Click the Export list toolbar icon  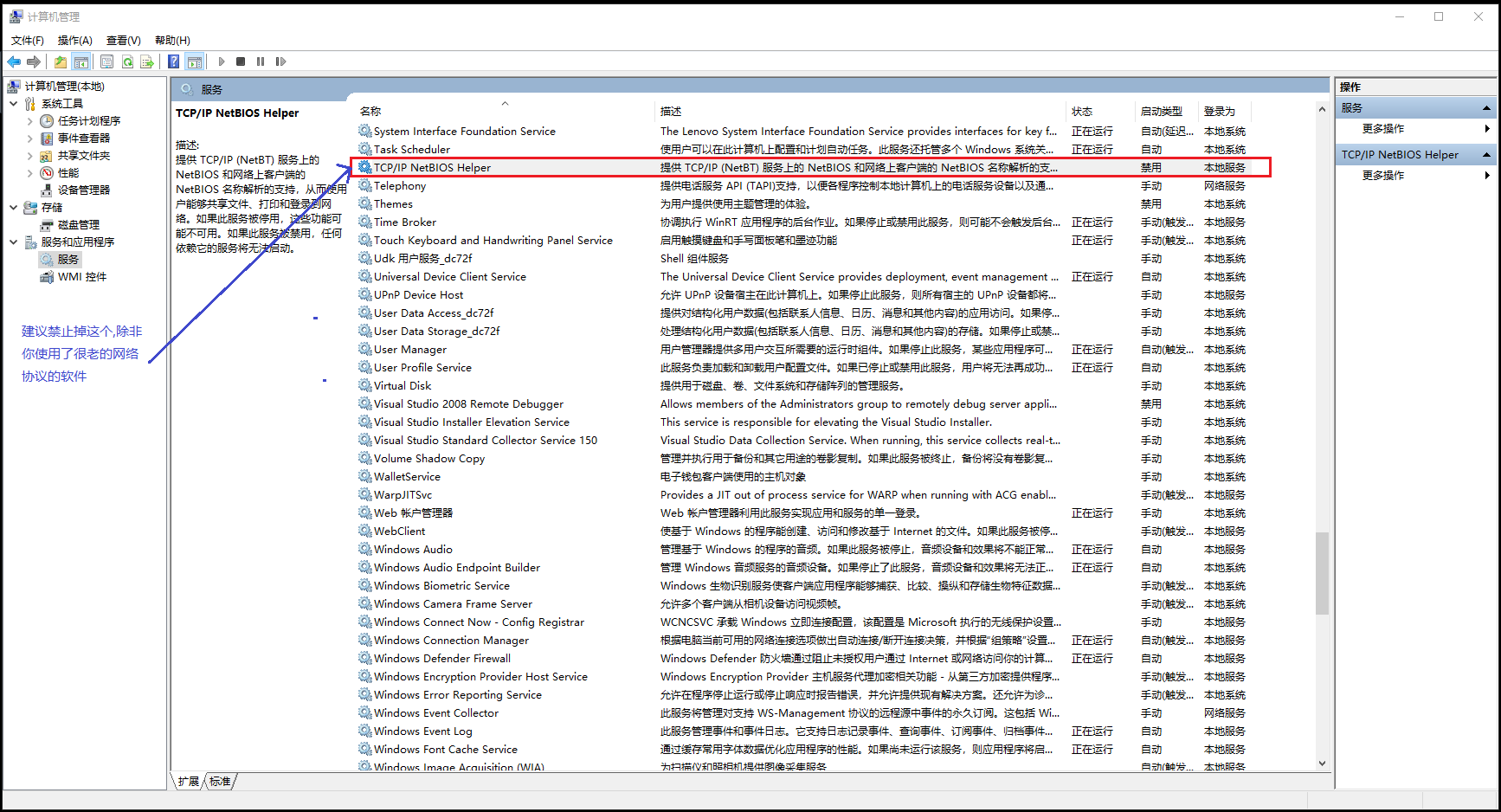click(x=147, y=61)
